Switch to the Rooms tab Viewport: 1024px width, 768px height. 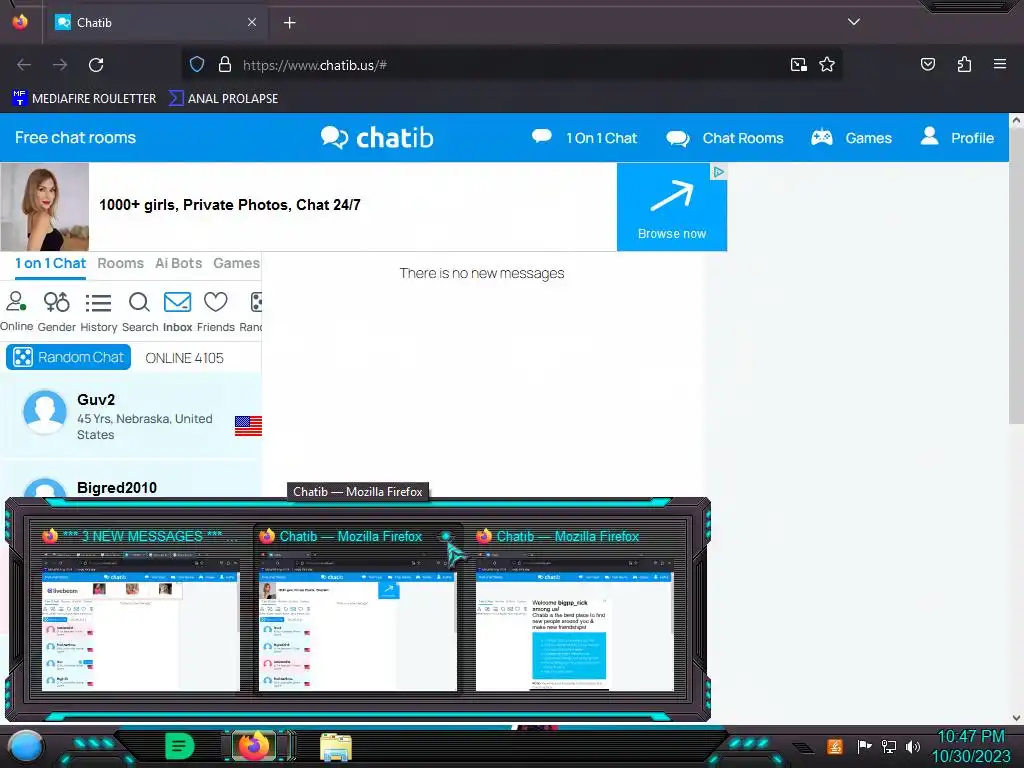click(120, 264)
